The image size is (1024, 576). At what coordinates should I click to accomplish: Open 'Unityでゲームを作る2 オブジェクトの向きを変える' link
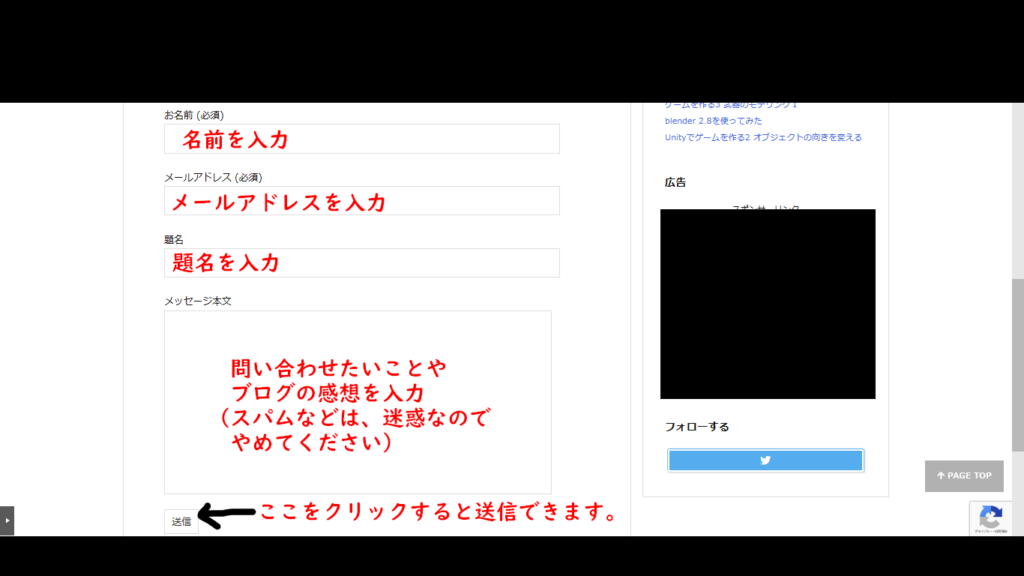[x=762, y=137]
